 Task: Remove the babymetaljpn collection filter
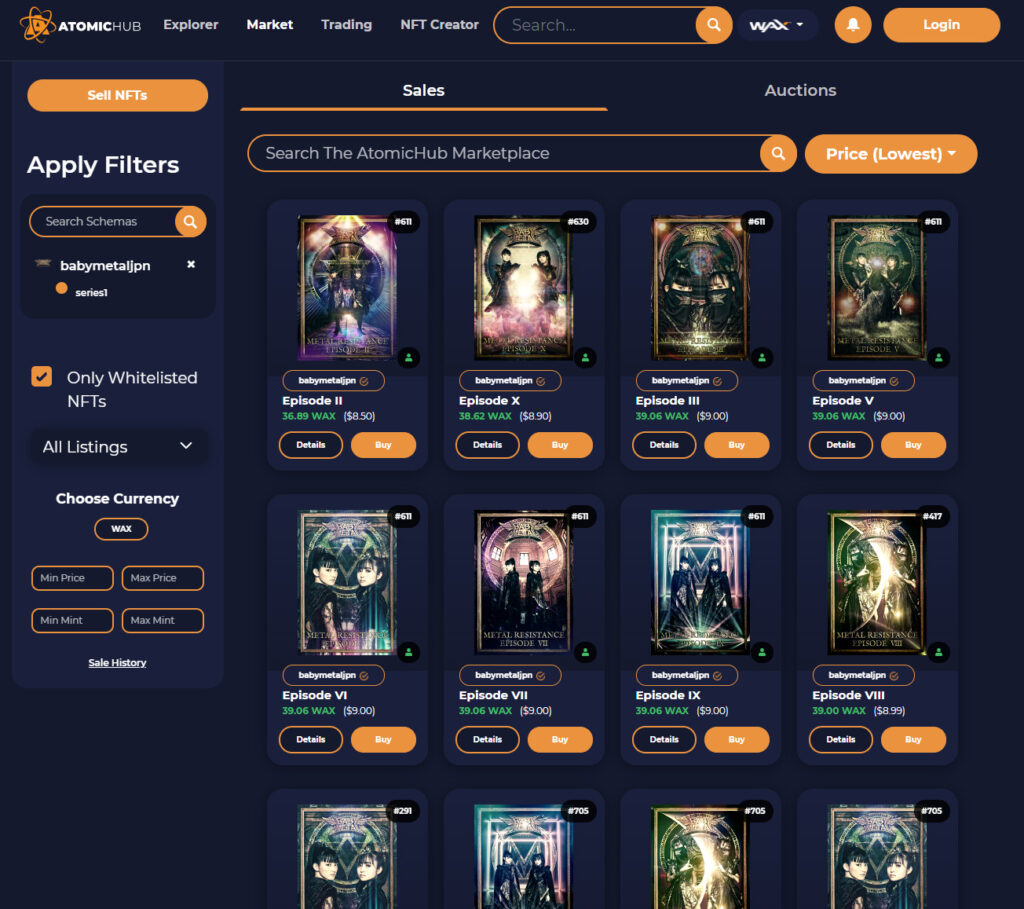click(x=191, y=264)
